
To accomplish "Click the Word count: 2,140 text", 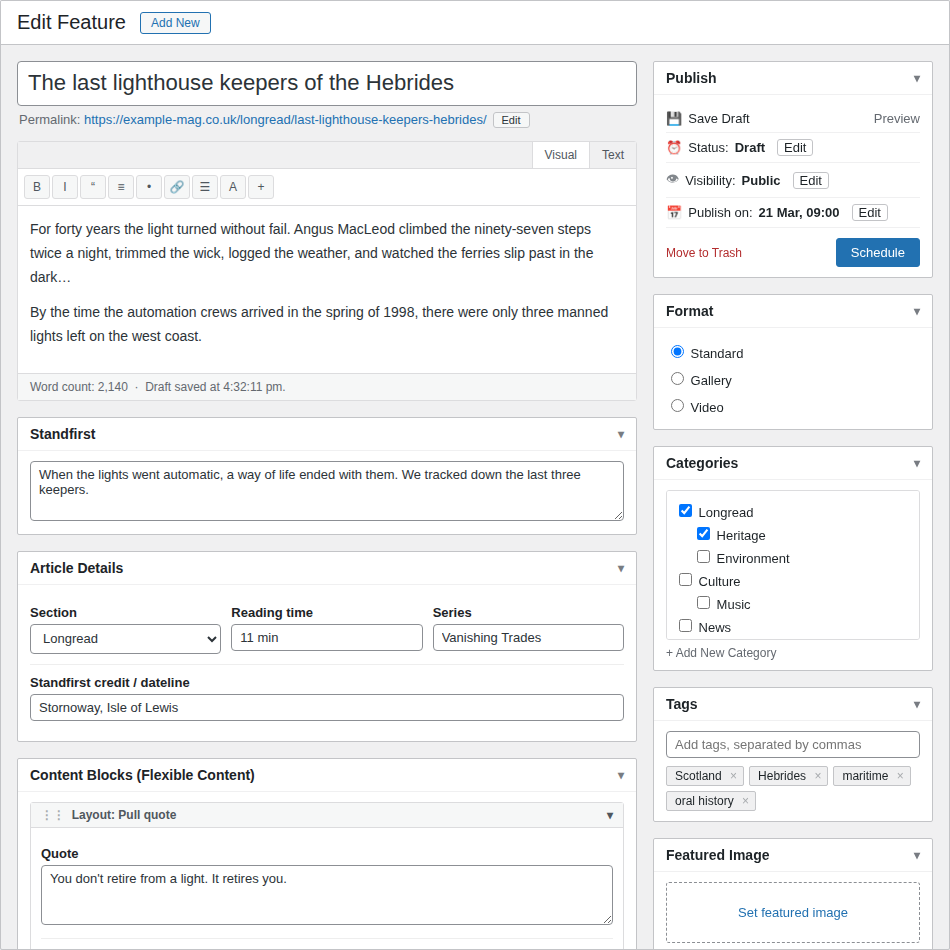I will pyautogui.click(x=79, y=387).
